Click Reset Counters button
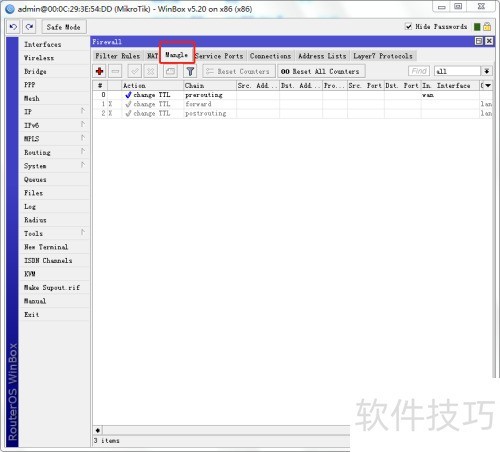Viewport: 500px width, 452px height. pyautogui.click(x=239, y=71)
